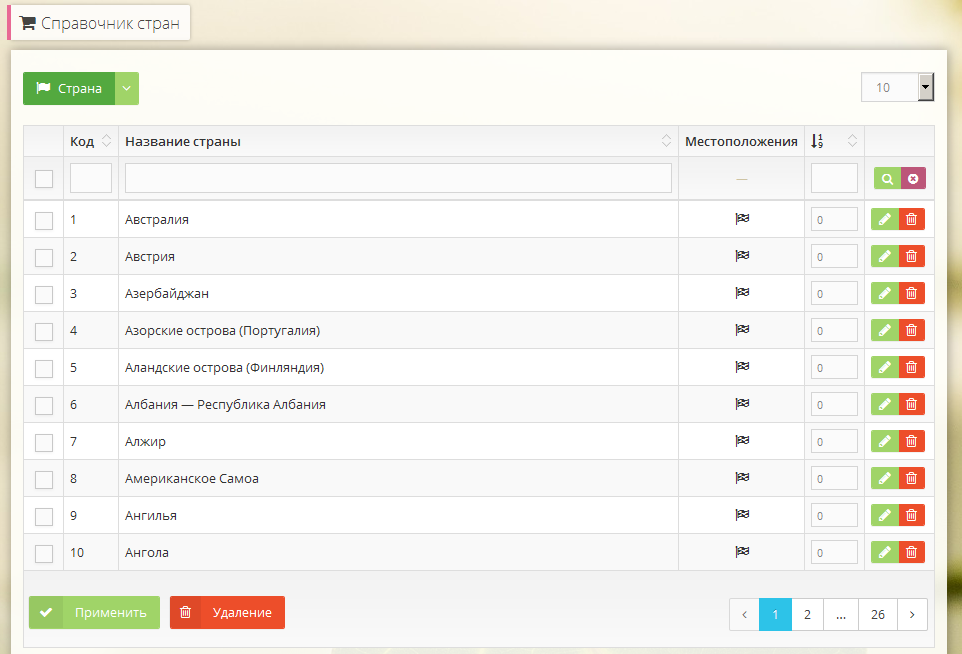Click the green search filter icon

pyautogui.click(x=887, y=178)
